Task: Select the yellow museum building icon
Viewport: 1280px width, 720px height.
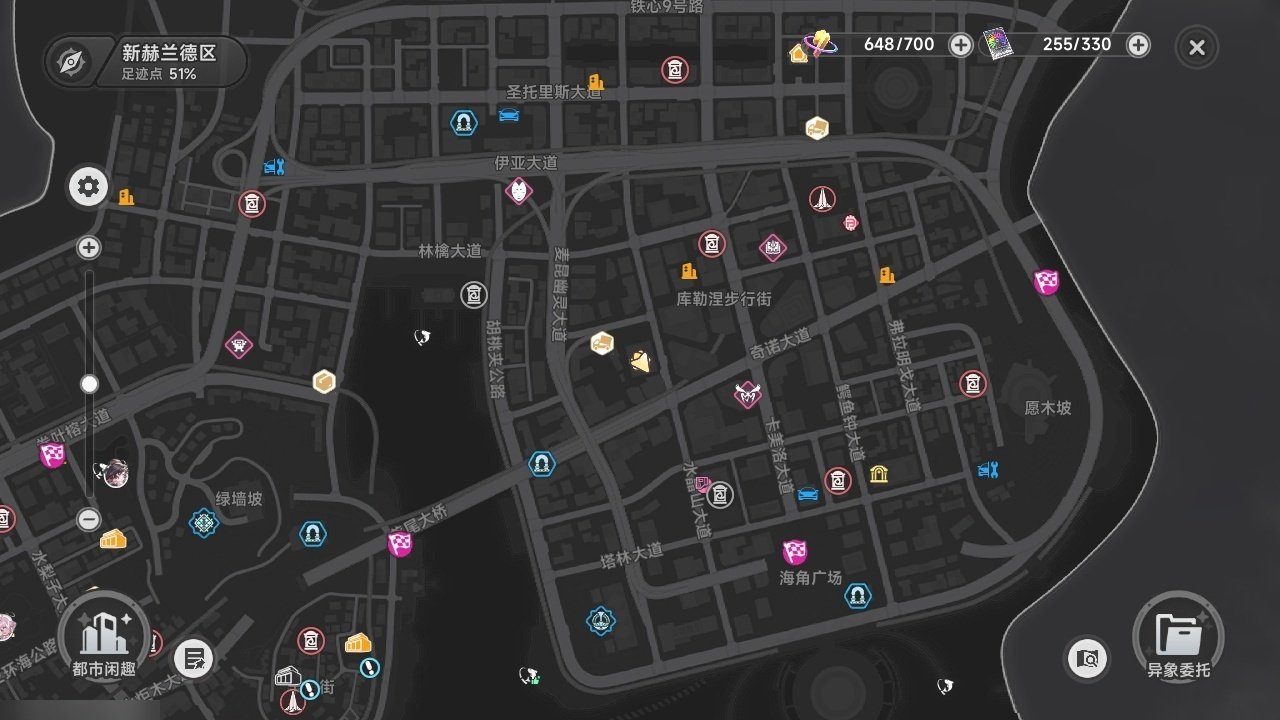Action: click(x=878, y=474)
